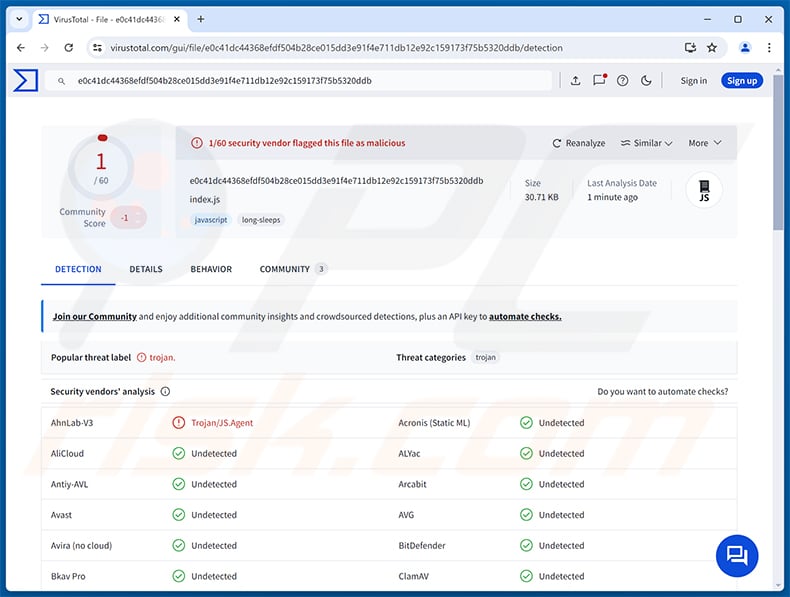Click 'Do you want to automate checks?' link
Screen dimensions: 790x597
click(663, 391)
